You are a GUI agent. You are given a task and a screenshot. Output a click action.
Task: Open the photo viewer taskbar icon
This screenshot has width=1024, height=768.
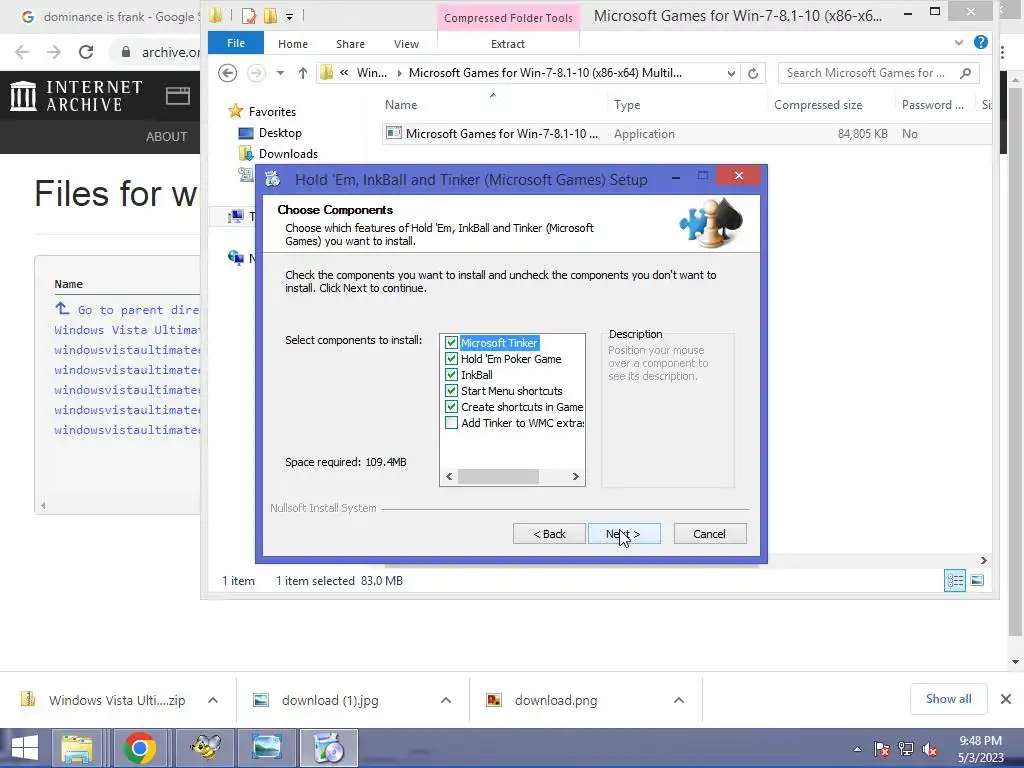pos(266,748)
